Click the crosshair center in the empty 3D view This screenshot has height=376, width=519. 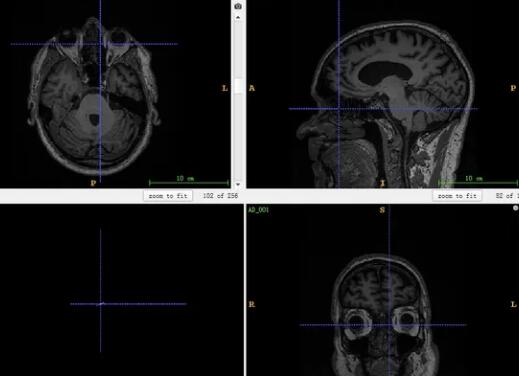(101, 304)
